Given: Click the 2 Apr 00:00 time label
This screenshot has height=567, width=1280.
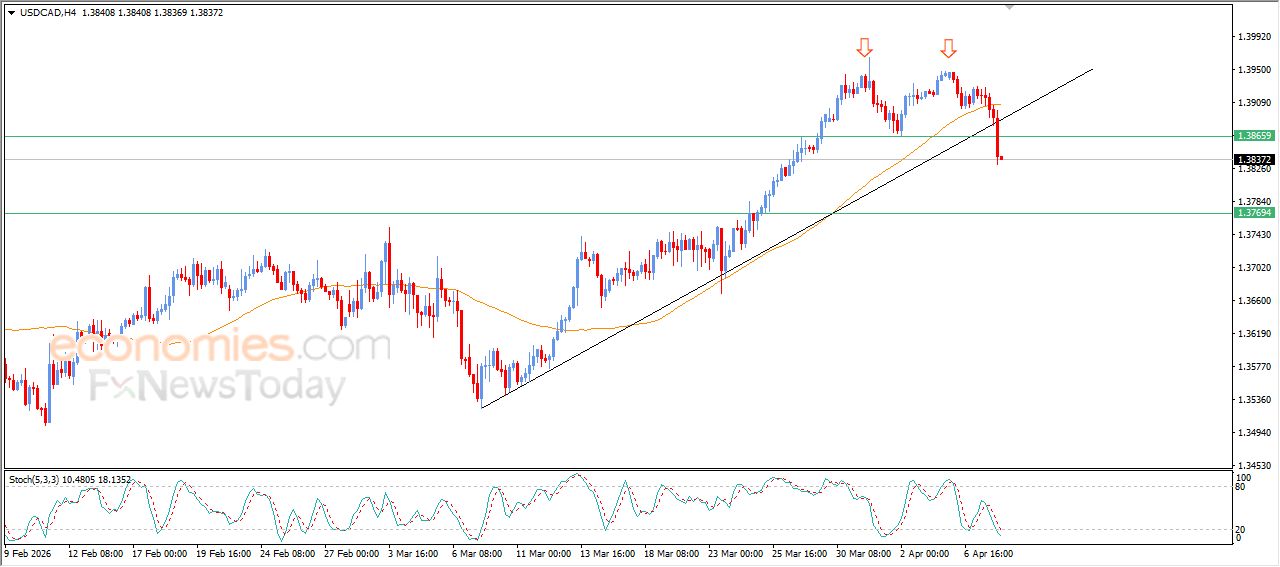Looking at the screenshot, I should point(925,552).
